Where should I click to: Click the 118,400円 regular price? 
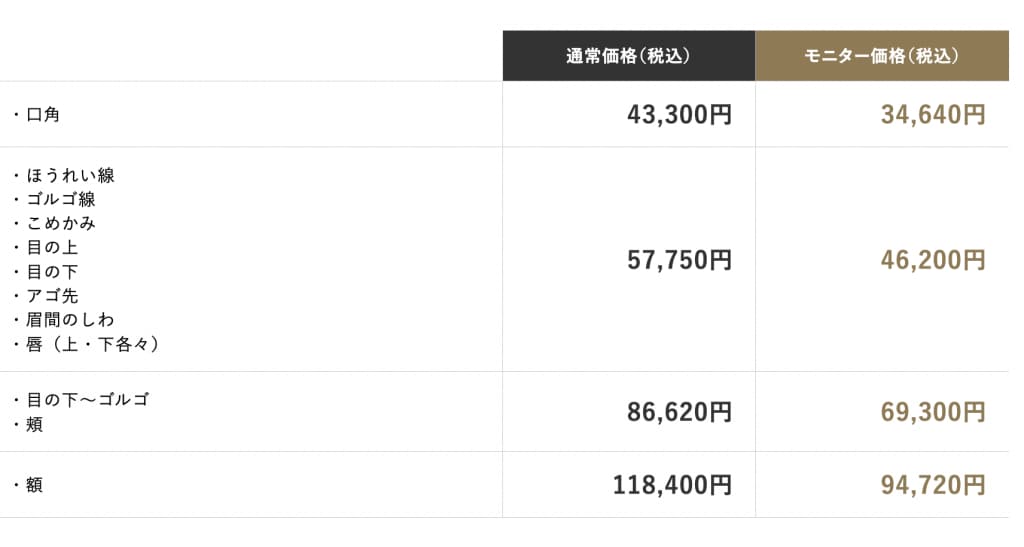672,485
